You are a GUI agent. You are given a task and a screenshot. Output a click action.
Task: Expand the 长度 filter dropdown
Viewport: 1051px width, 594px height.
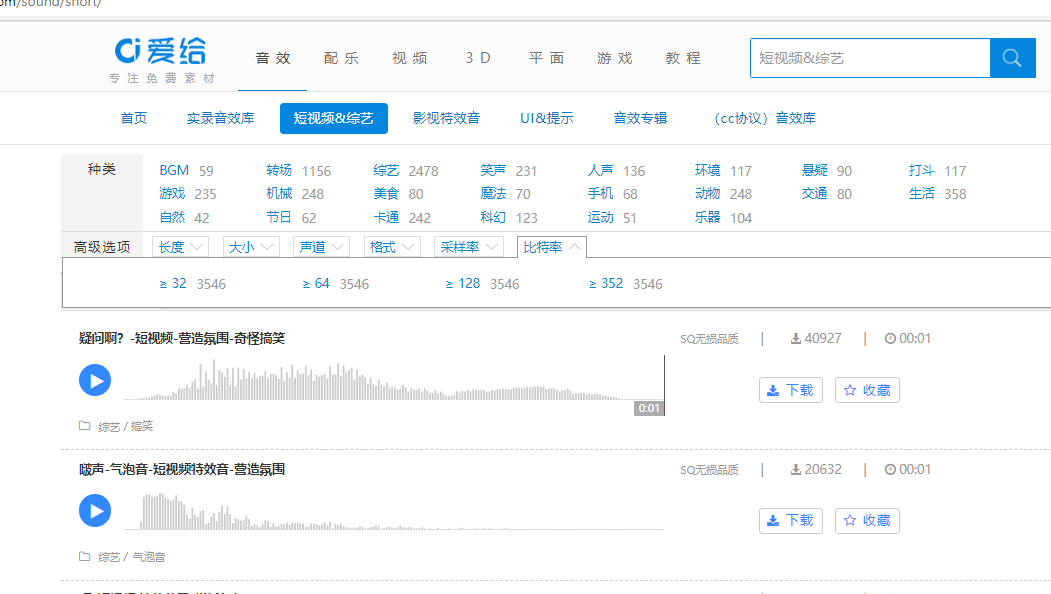point(180,247)
